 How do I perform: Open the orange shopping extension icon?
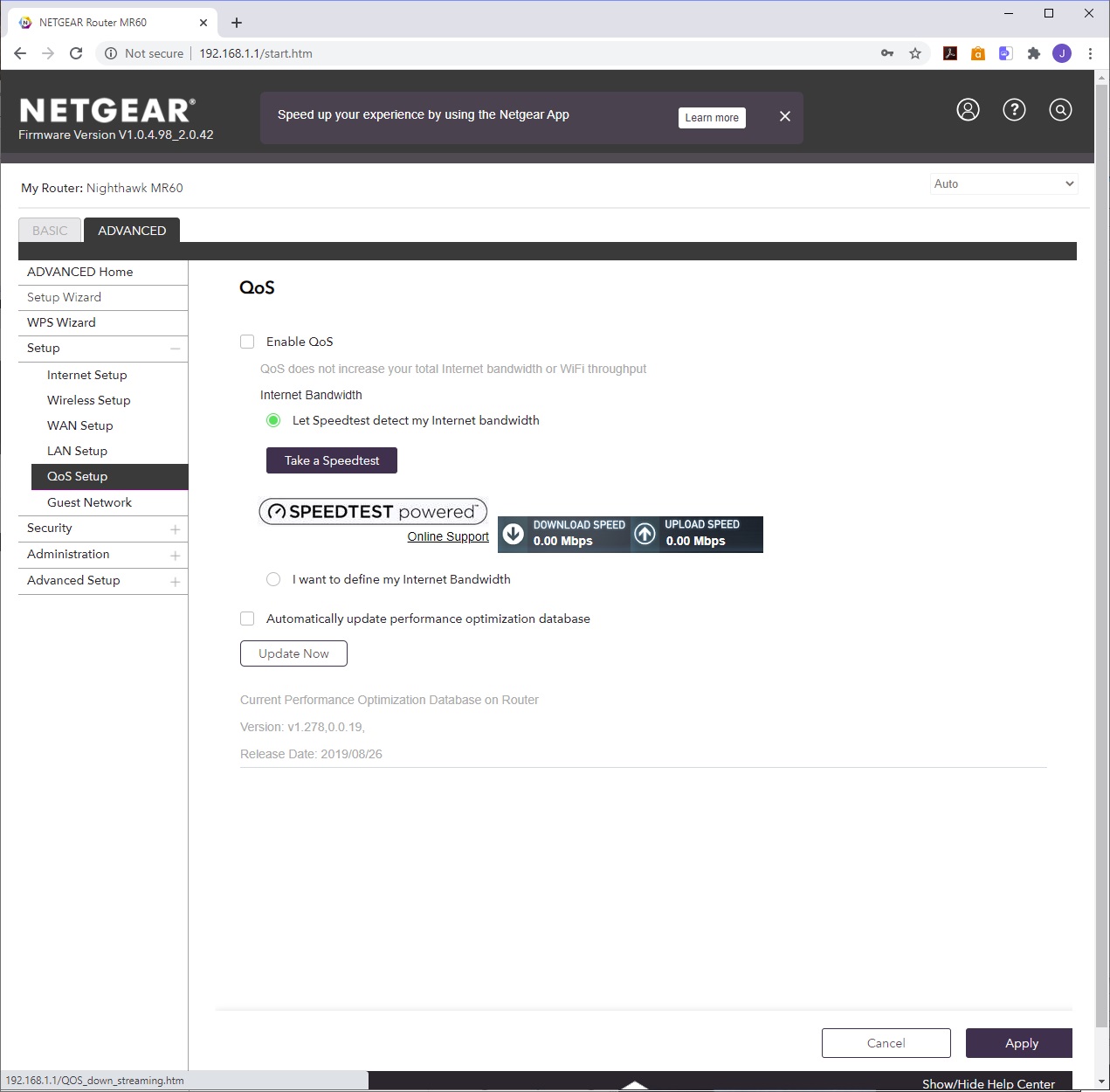978,53
